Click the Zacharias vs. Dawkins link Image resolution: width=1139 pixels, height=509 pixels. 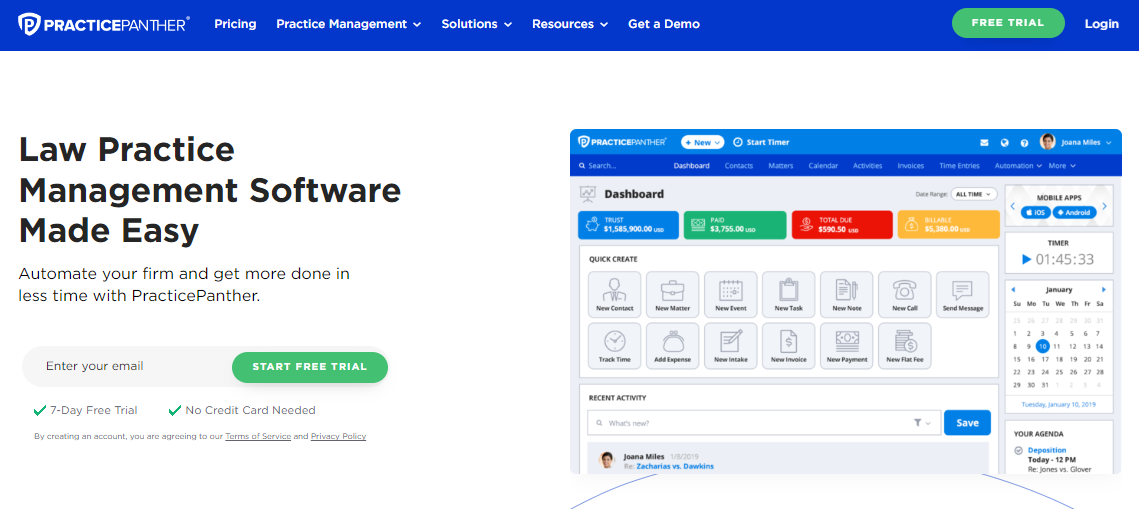click(675, 466)
